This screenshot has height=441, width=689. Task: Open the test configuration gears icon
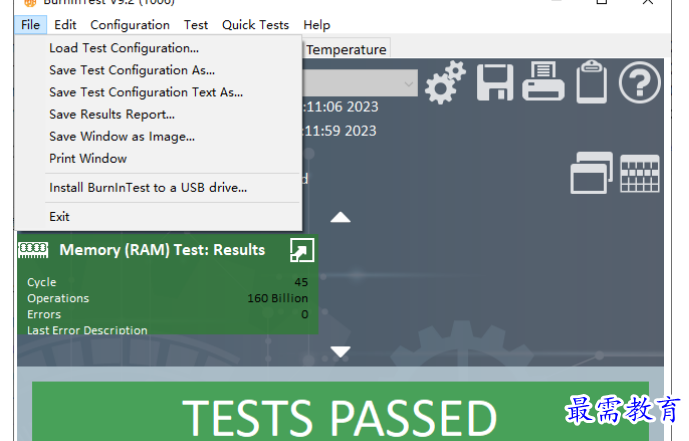click(445, 83)
